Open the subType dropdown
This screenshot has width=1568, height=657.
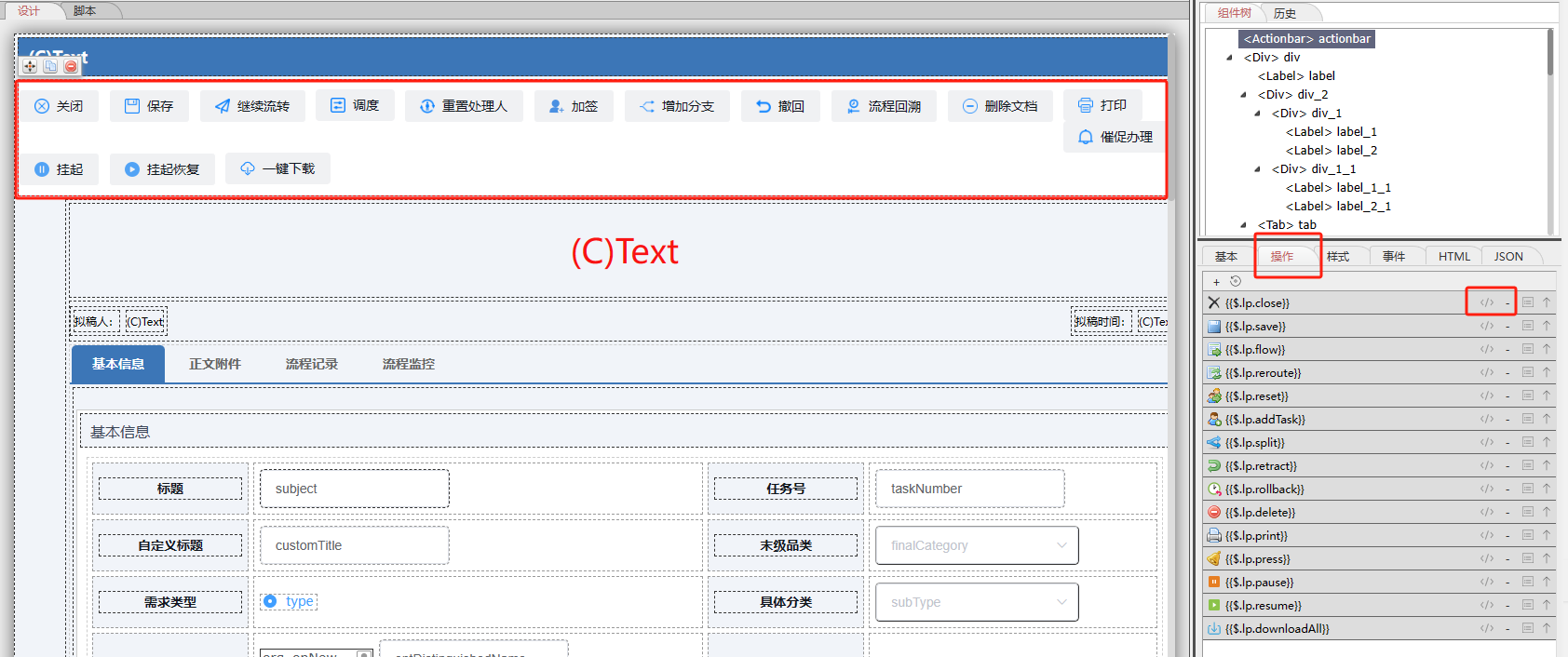(977, 602)
